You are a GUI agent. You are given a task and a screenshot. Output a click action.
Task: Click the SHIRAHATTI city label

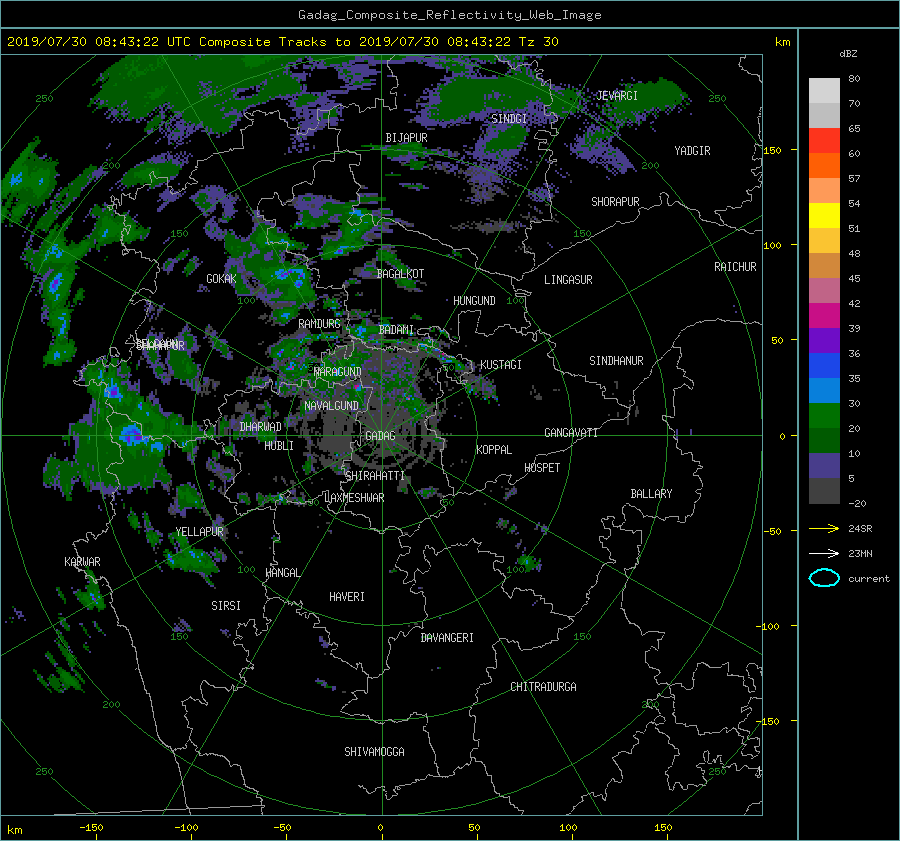pos(375,476)
